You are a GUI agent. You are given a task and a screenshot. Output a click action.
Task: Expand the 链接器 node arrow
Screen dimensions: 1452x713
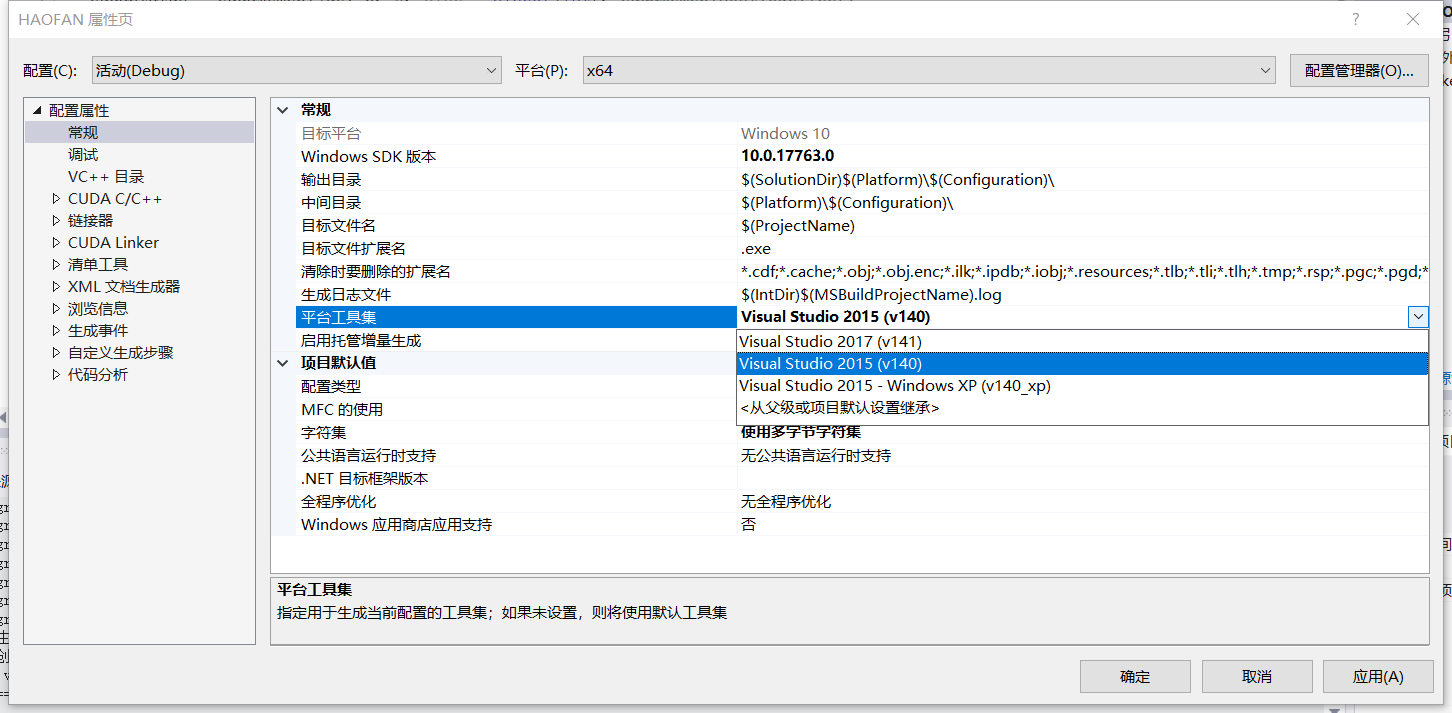click(x=56, y=220)
